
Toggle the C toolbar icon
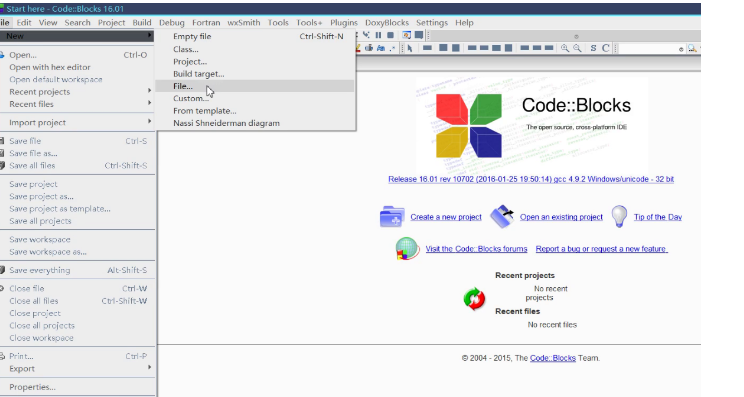coord(606,48)
